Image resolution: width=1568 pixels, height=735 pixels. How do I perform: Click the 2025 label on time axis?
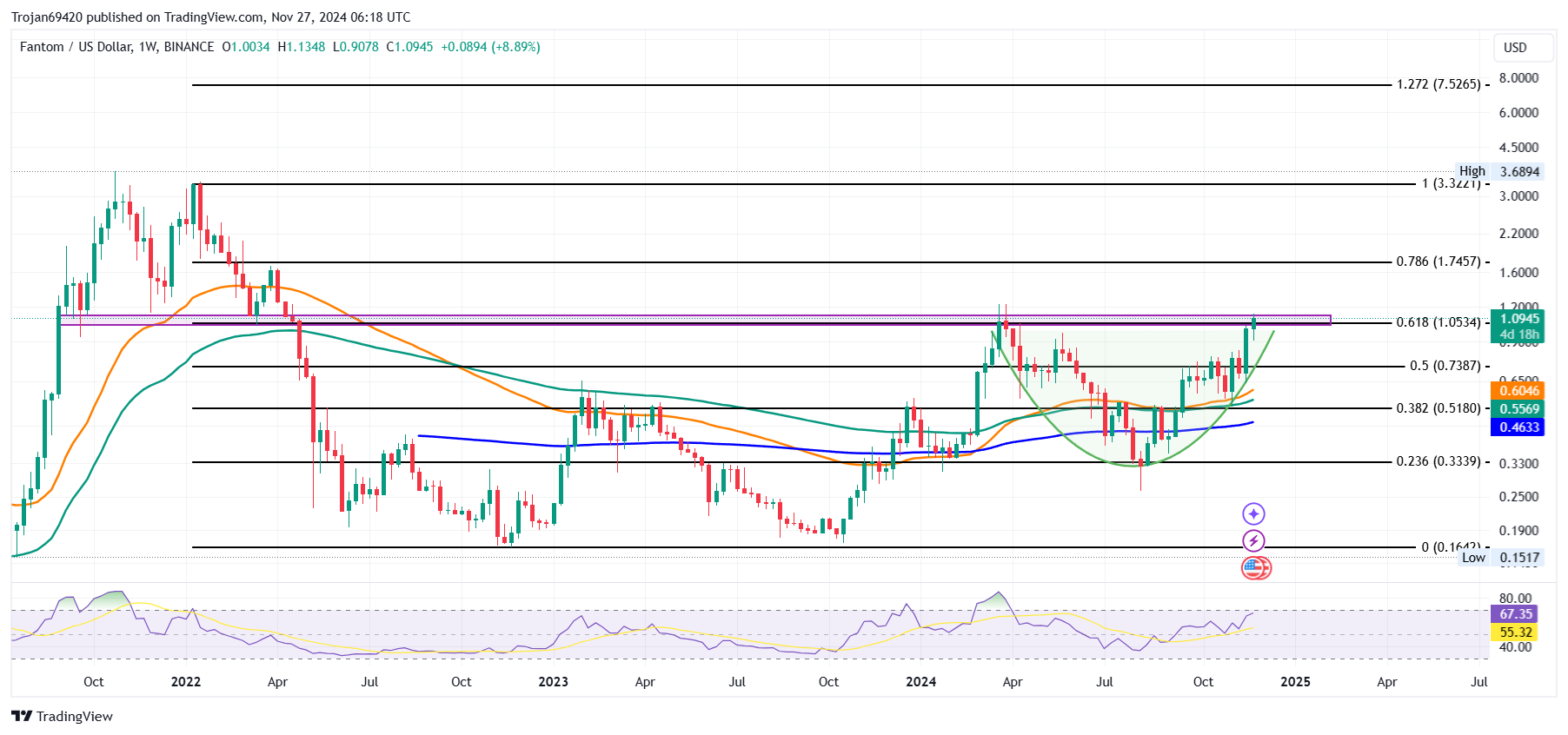pos(1295,682)
